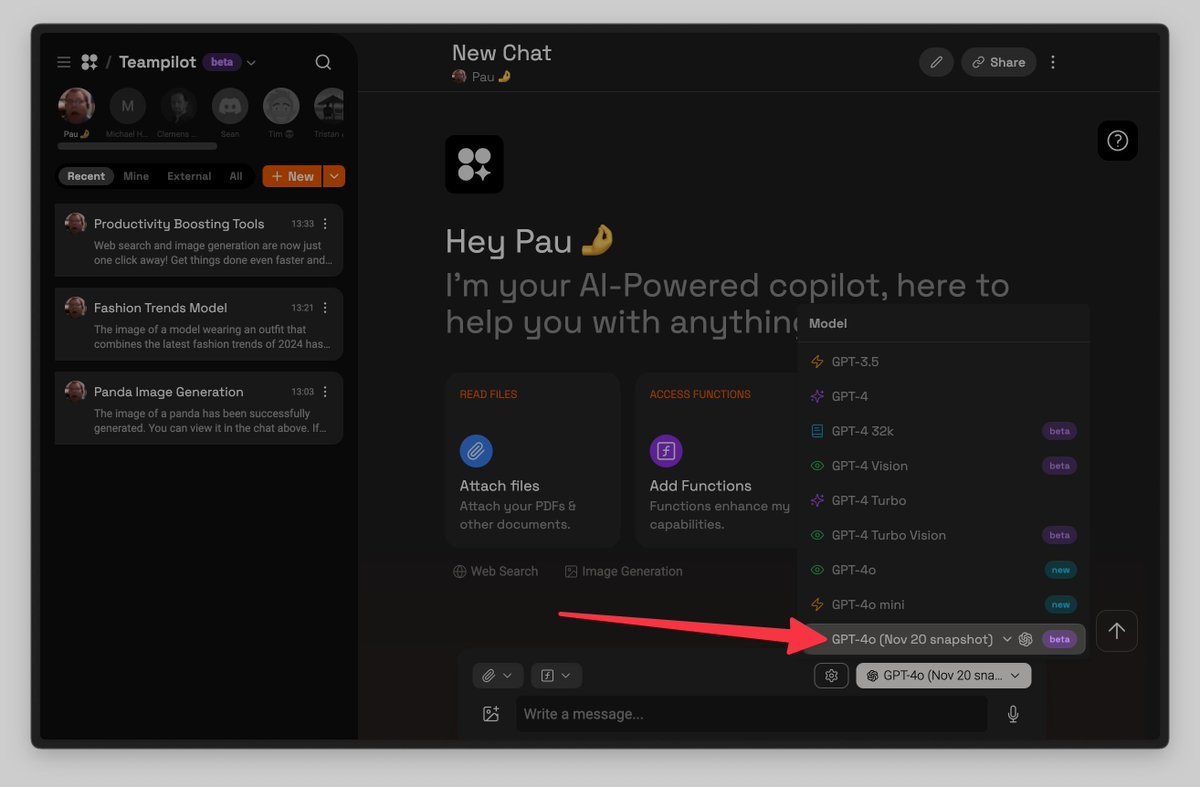Viewport: 1200px width, 787px height.
Task: Open the three-dot menu beside Share
Action: (x=1053, y=62)
